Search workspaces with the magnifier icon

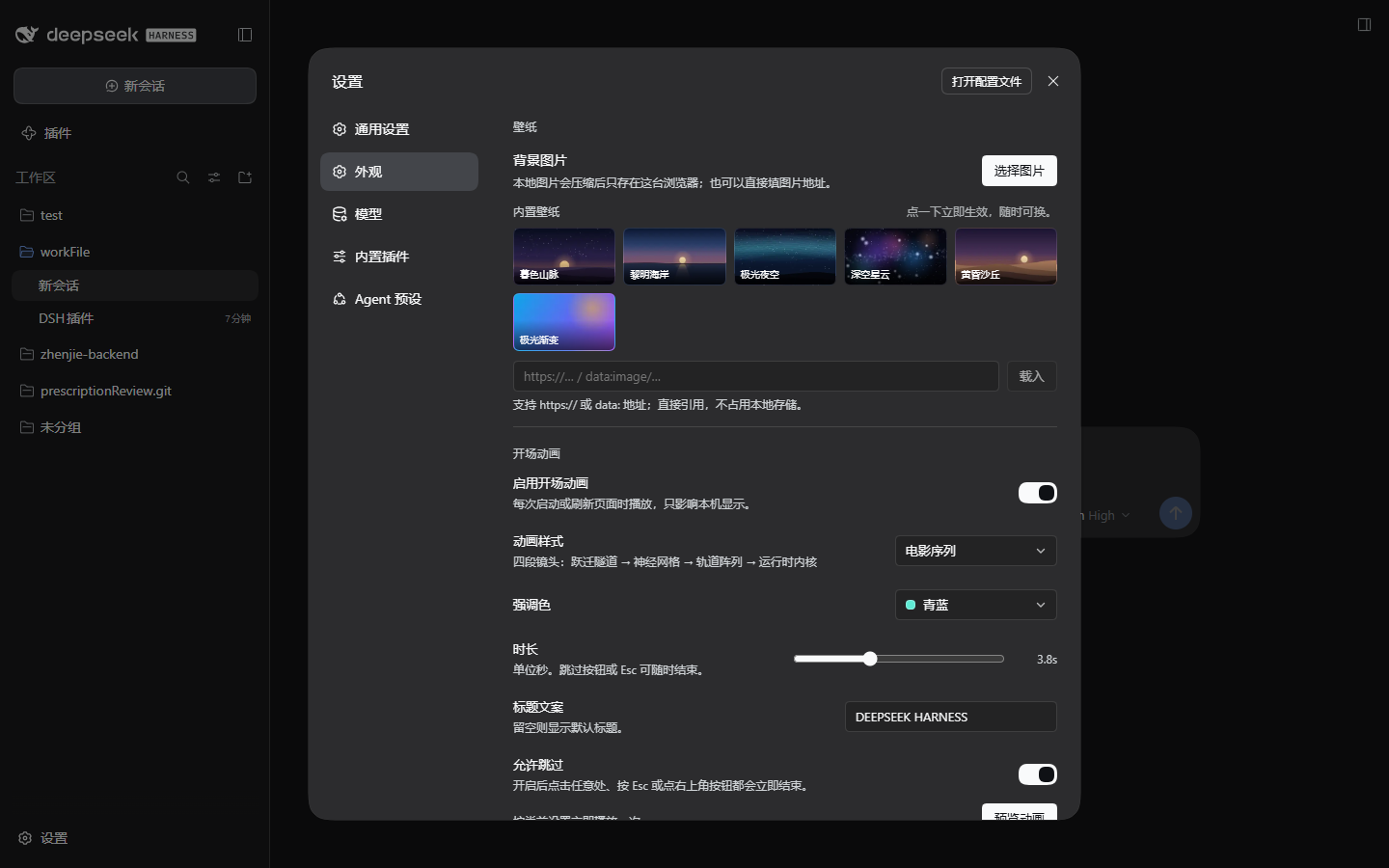click(x=183, y=177)
